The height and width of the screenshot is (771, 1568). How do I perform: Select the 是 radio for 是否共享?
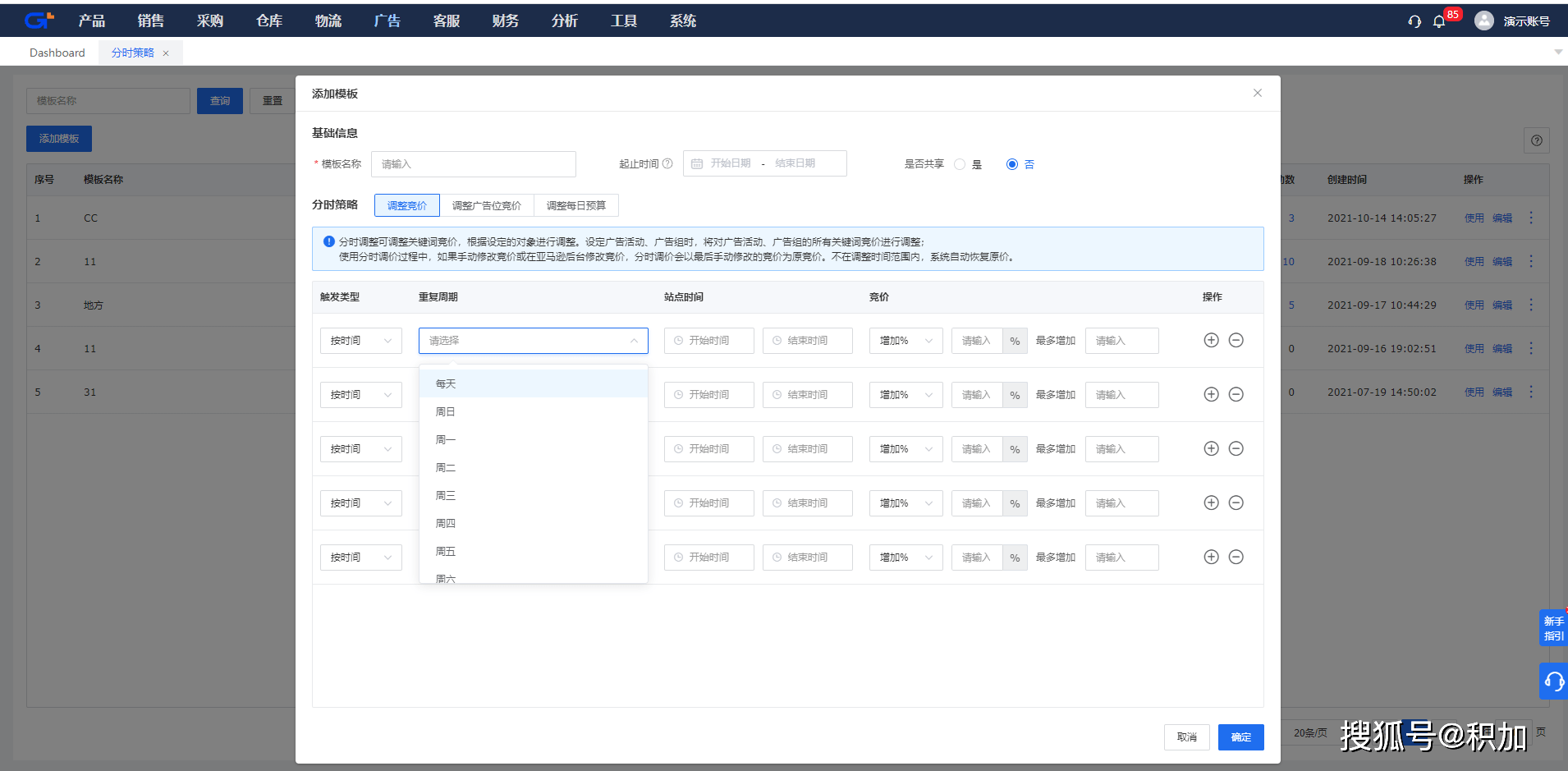pos(961,163)
